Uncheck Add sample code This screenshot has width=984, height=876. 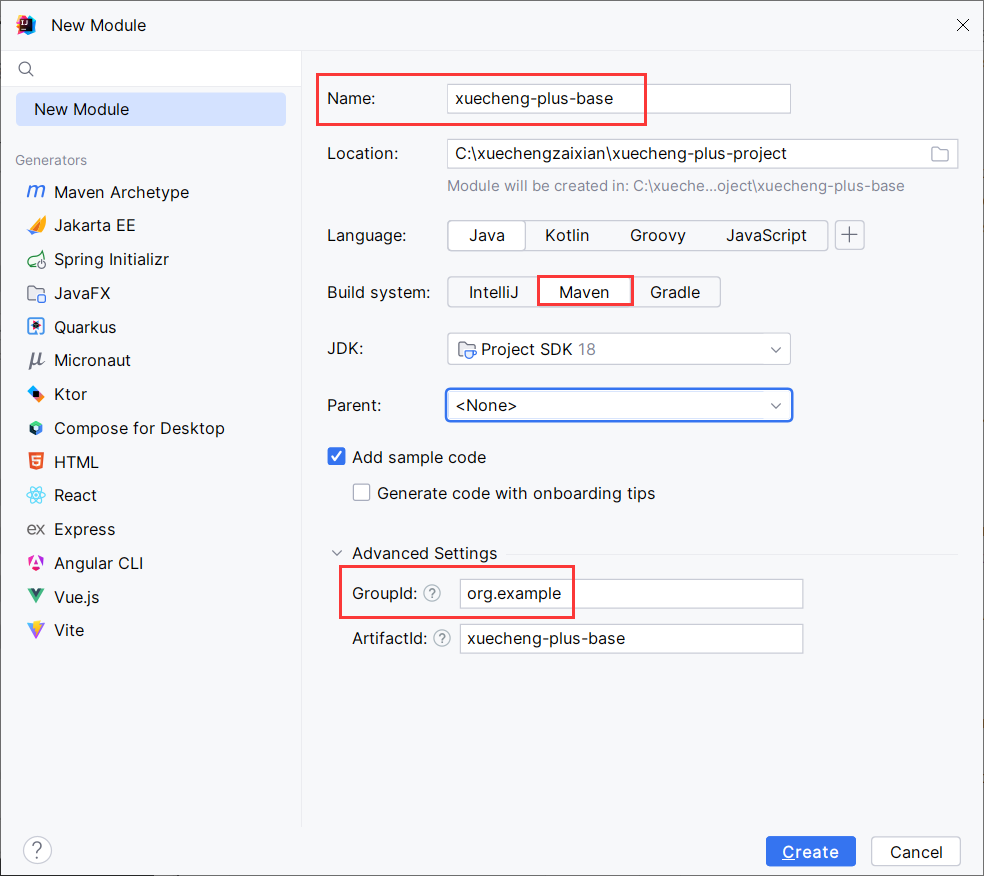pos(336,457)
